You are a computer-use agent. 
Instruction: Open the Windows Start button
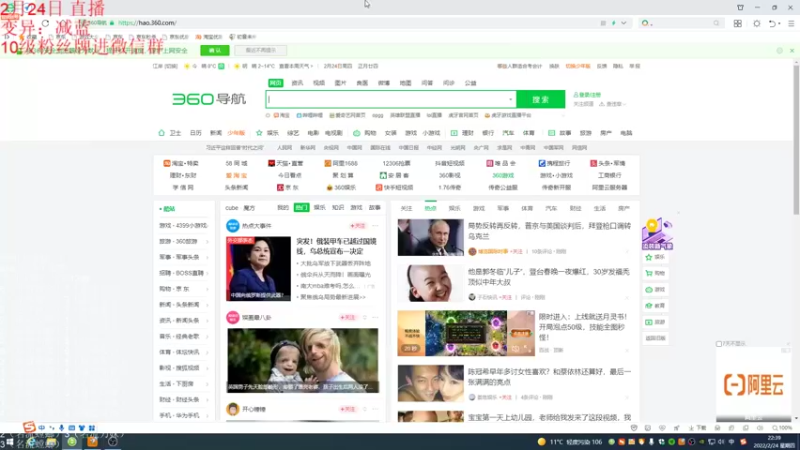click(x=10, y=442)
